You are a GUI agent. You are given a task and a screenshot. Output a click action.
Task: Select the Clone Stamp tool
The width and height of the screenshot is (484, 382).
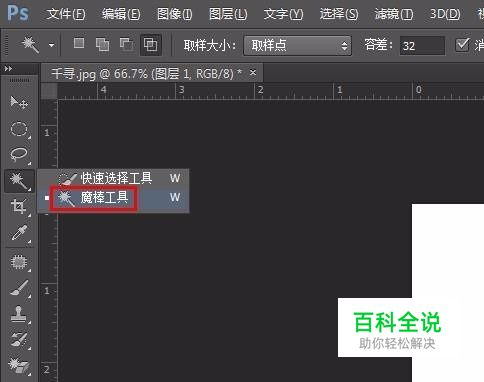click(19, 315)
